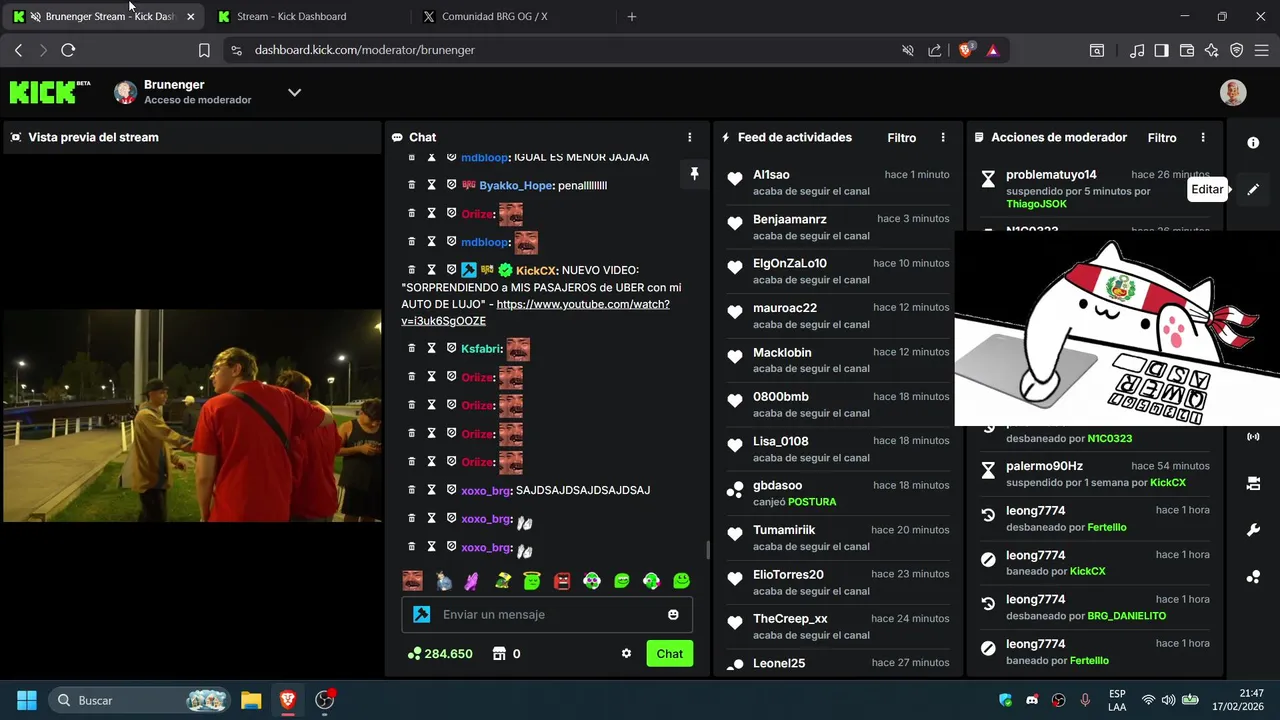Open the Brave VPN shield icon
The width and height of the screenshot is (1280, 720).
click(x=1236, y=50)
